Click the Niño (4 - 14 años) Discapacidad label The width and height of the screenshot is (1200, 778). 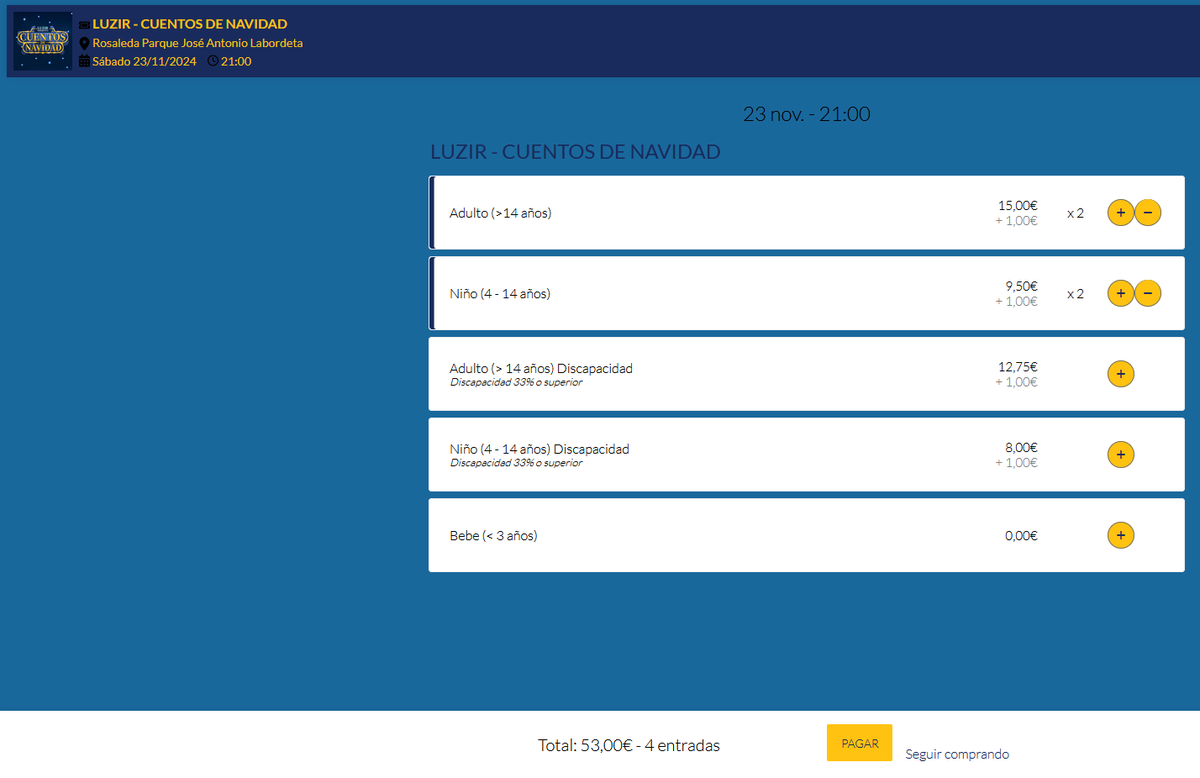(540, 449)
